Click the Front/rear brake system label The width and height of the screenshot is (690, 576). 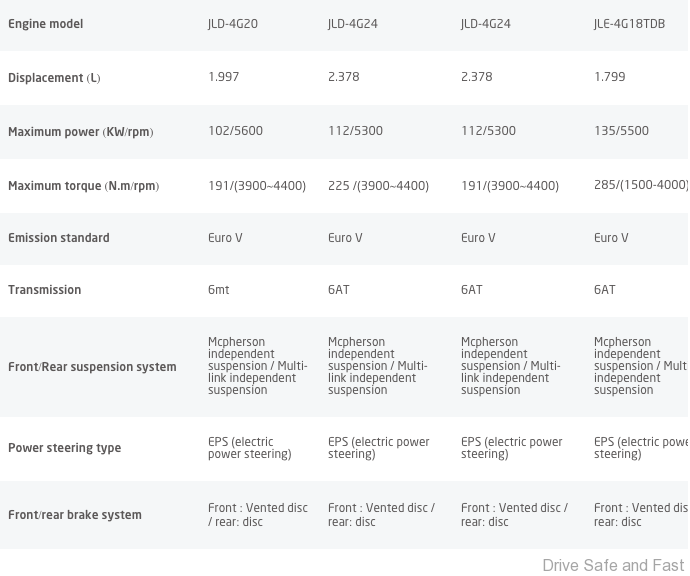point(75,515)
